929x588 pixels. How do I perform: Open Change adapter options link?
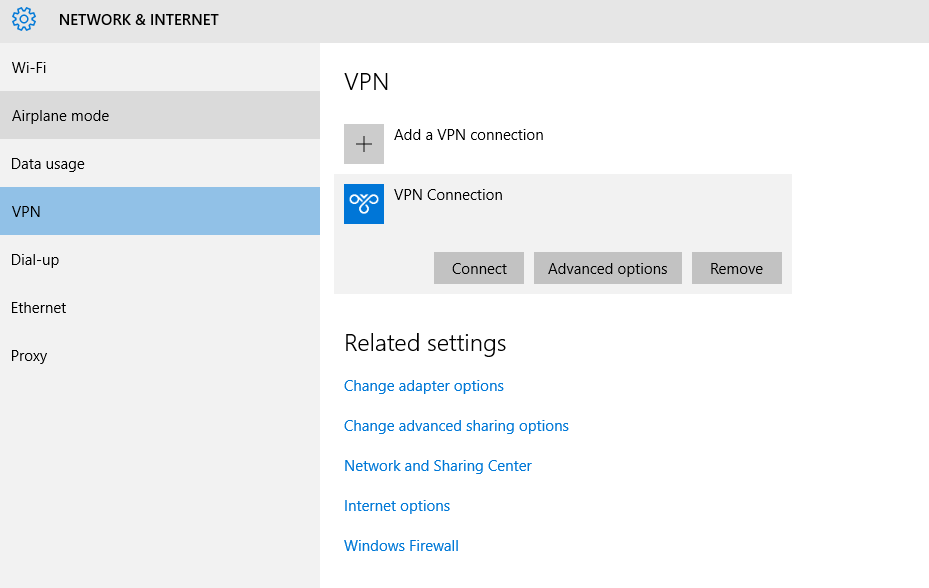point(424,386)
